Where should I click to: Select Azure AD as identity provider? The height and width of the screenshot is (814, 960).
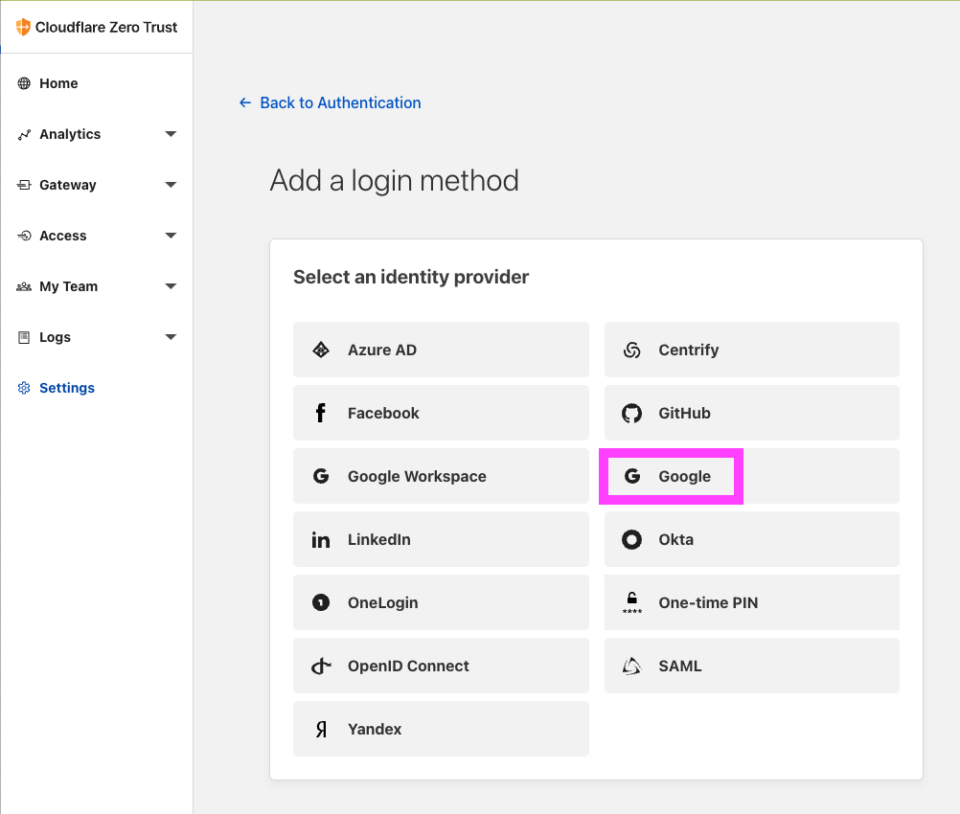441,350
